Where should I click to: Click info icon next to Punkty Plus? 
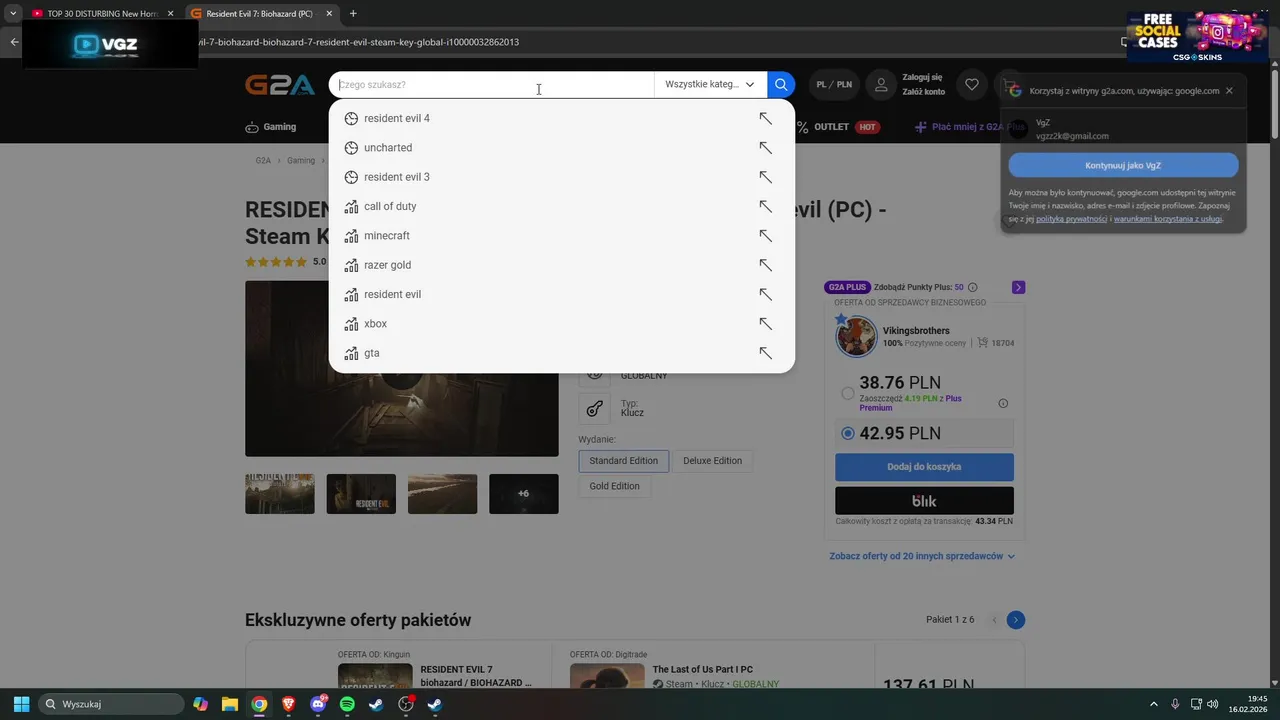973,287
